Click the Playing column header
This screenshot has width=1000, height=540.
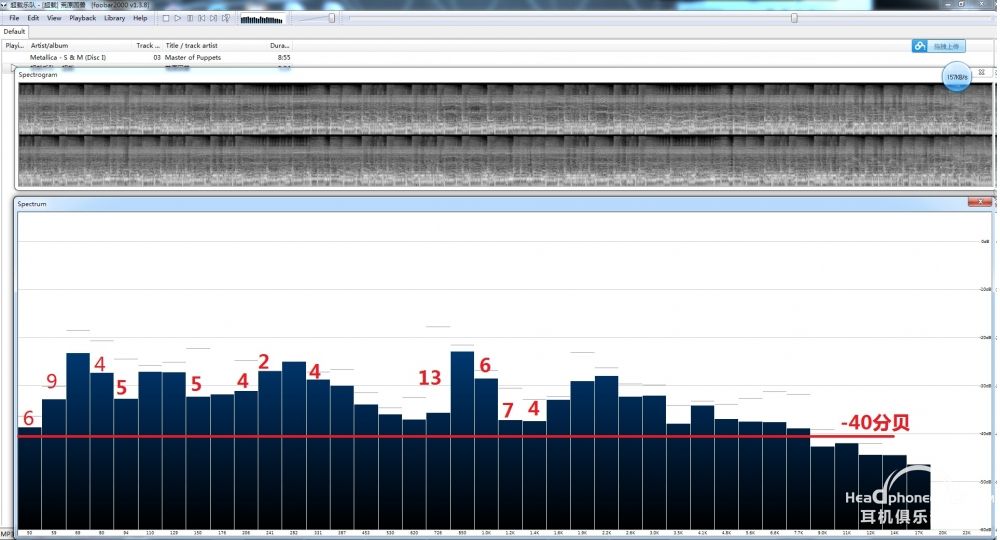point(15,45)
